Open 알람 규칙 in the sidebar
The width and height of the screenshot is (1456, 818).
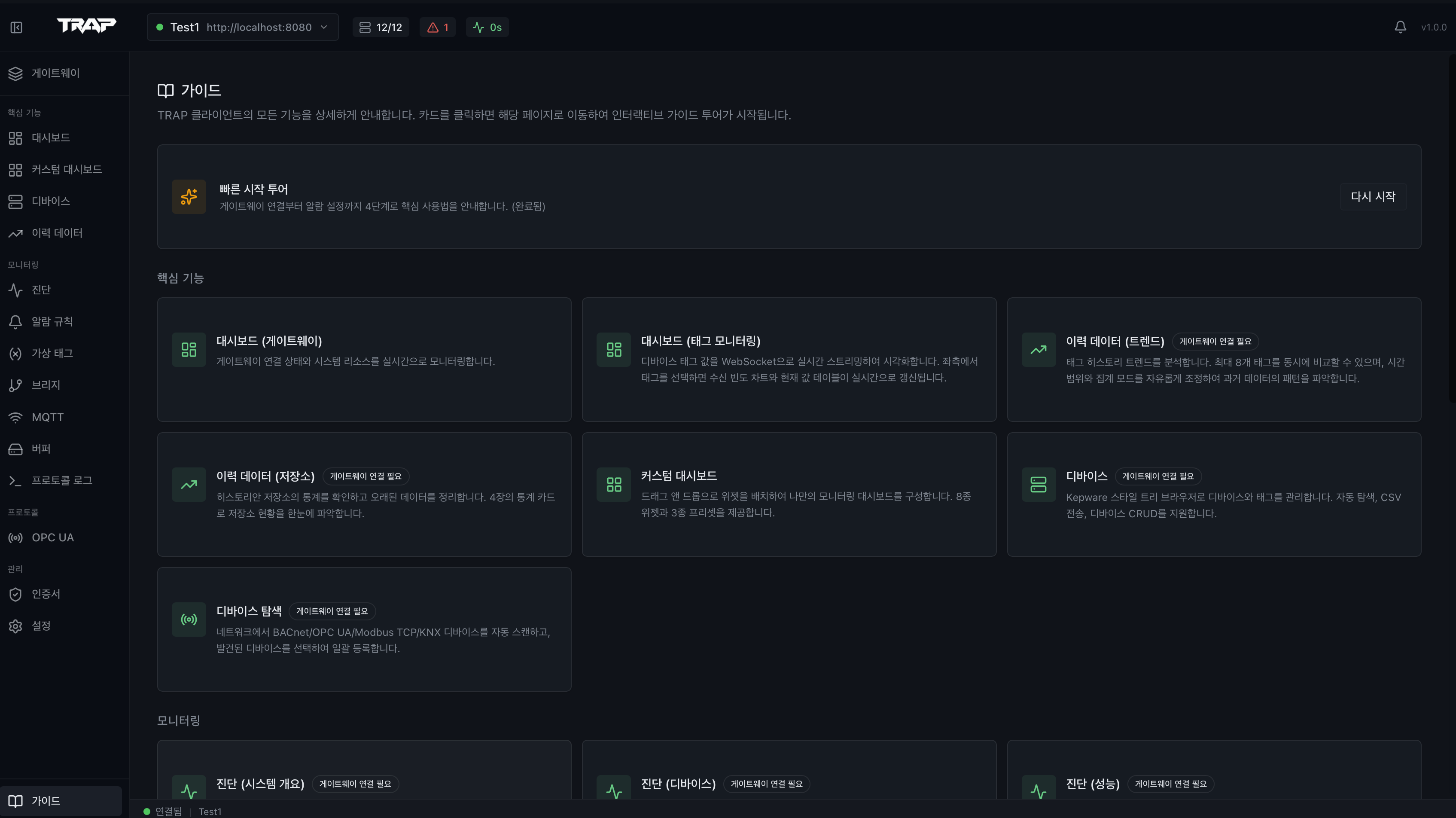(52, 322)
